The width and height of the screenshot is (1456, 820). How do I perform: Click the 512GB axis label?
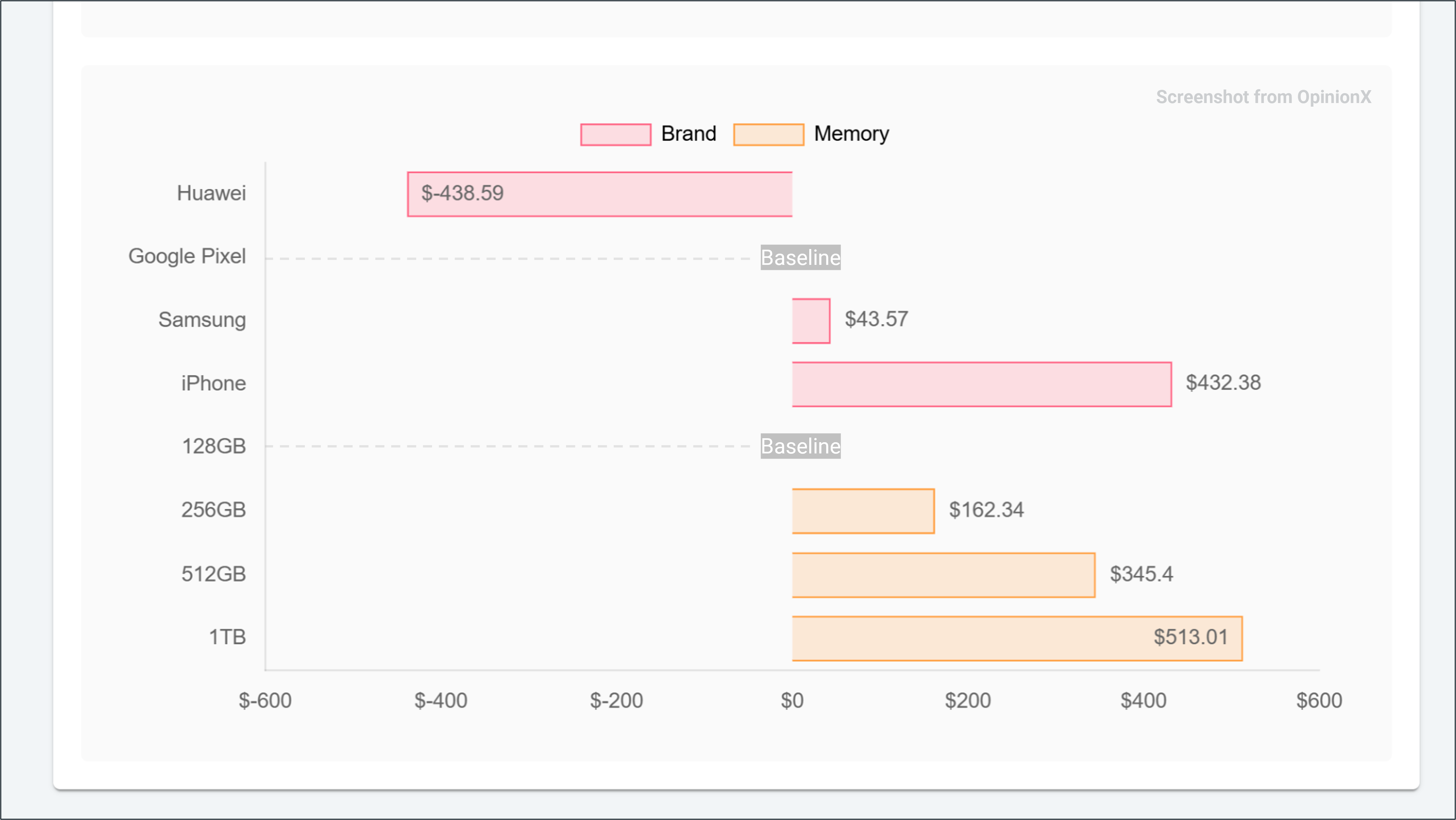[214, 574]
